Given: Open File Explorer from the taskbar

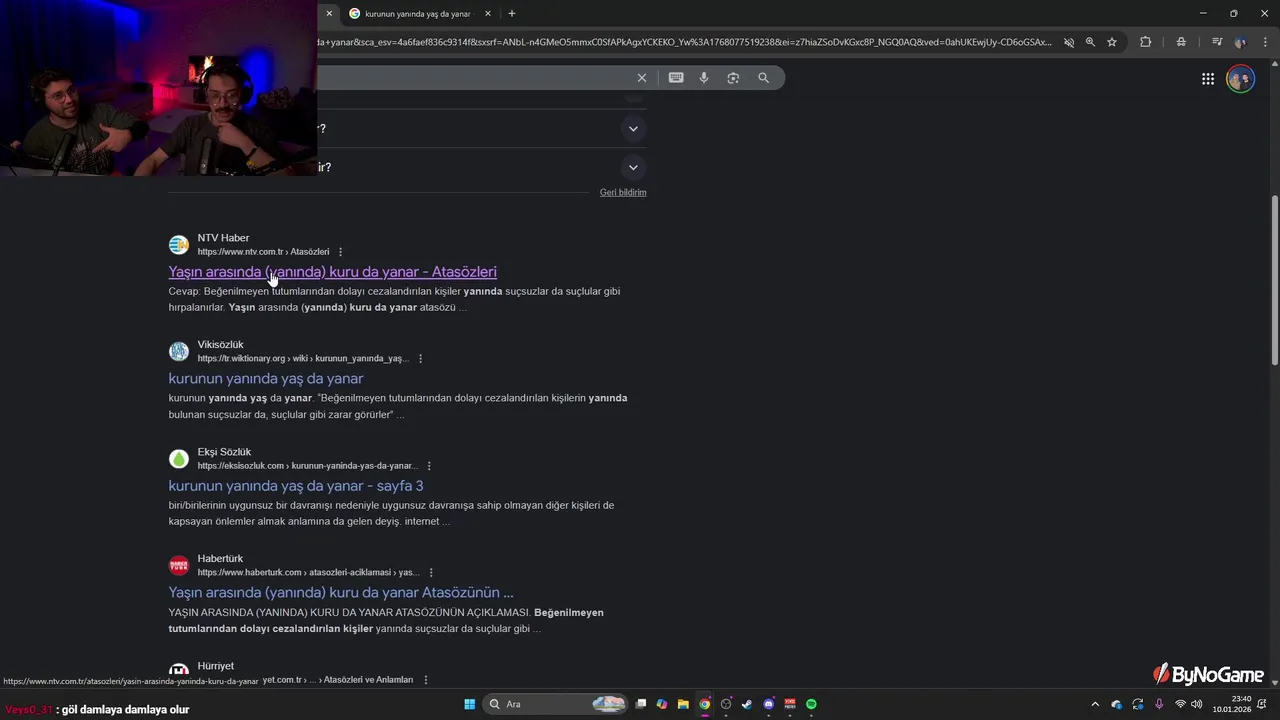Looking at the screenshot, I should click(683, 704).
